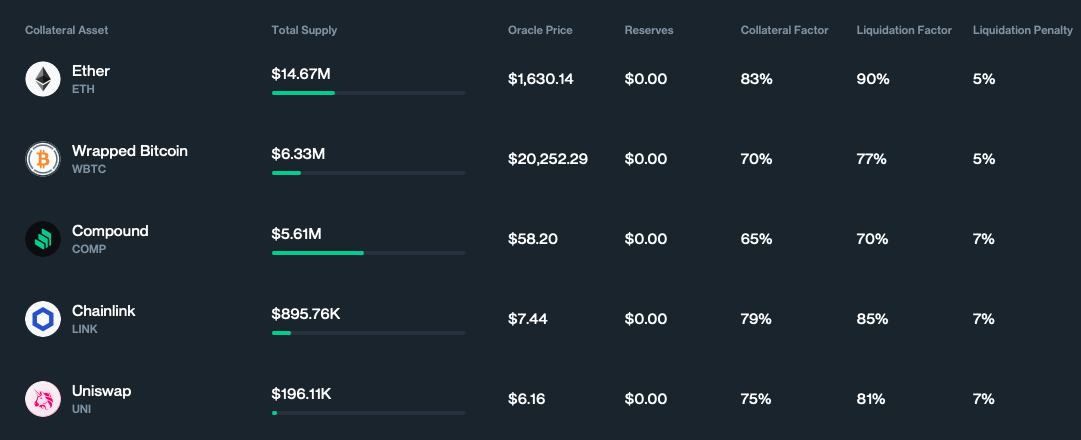The image size is (1081, 440).
Task: Select the WBTC ticker label
Action: point(89,169)
